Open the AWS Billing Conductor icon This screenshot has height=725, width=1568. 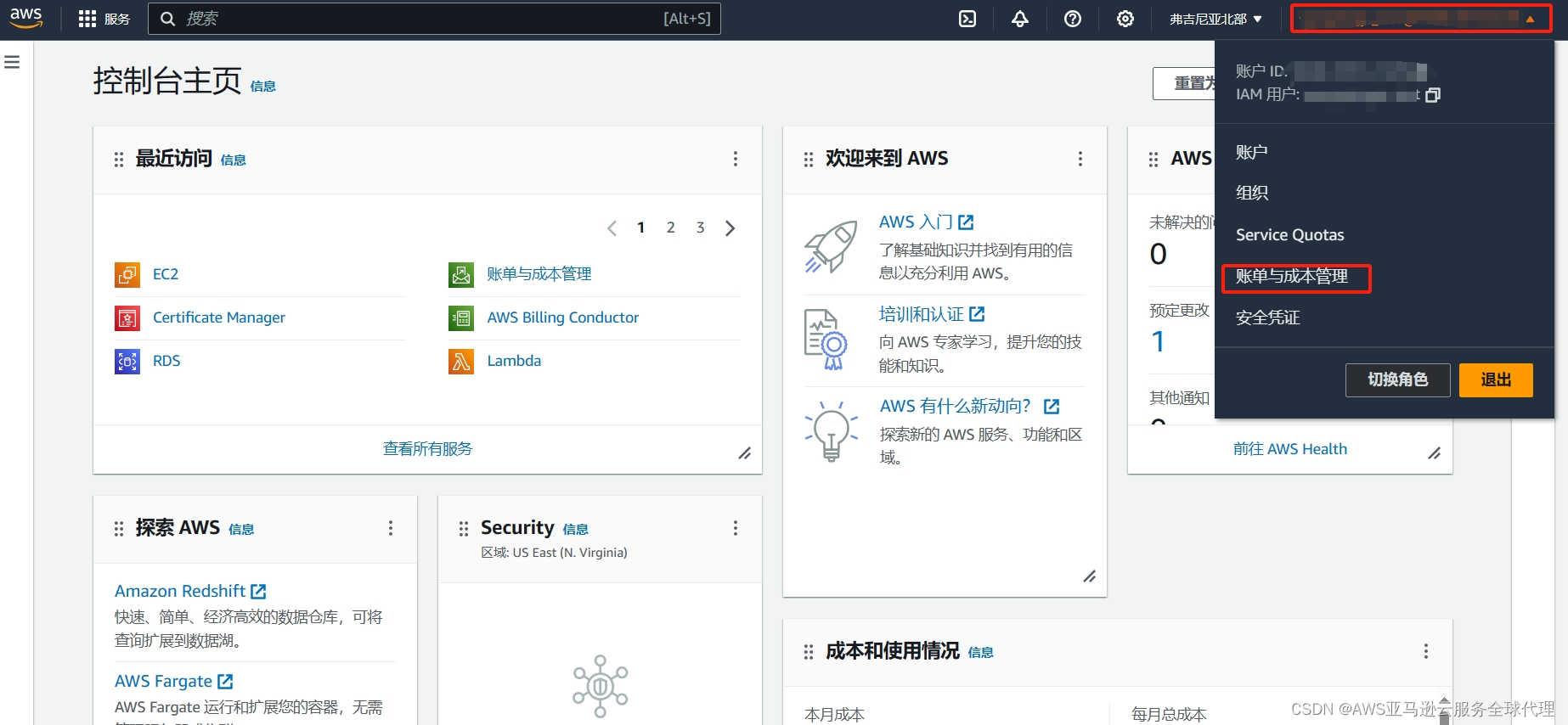point(461,318)
